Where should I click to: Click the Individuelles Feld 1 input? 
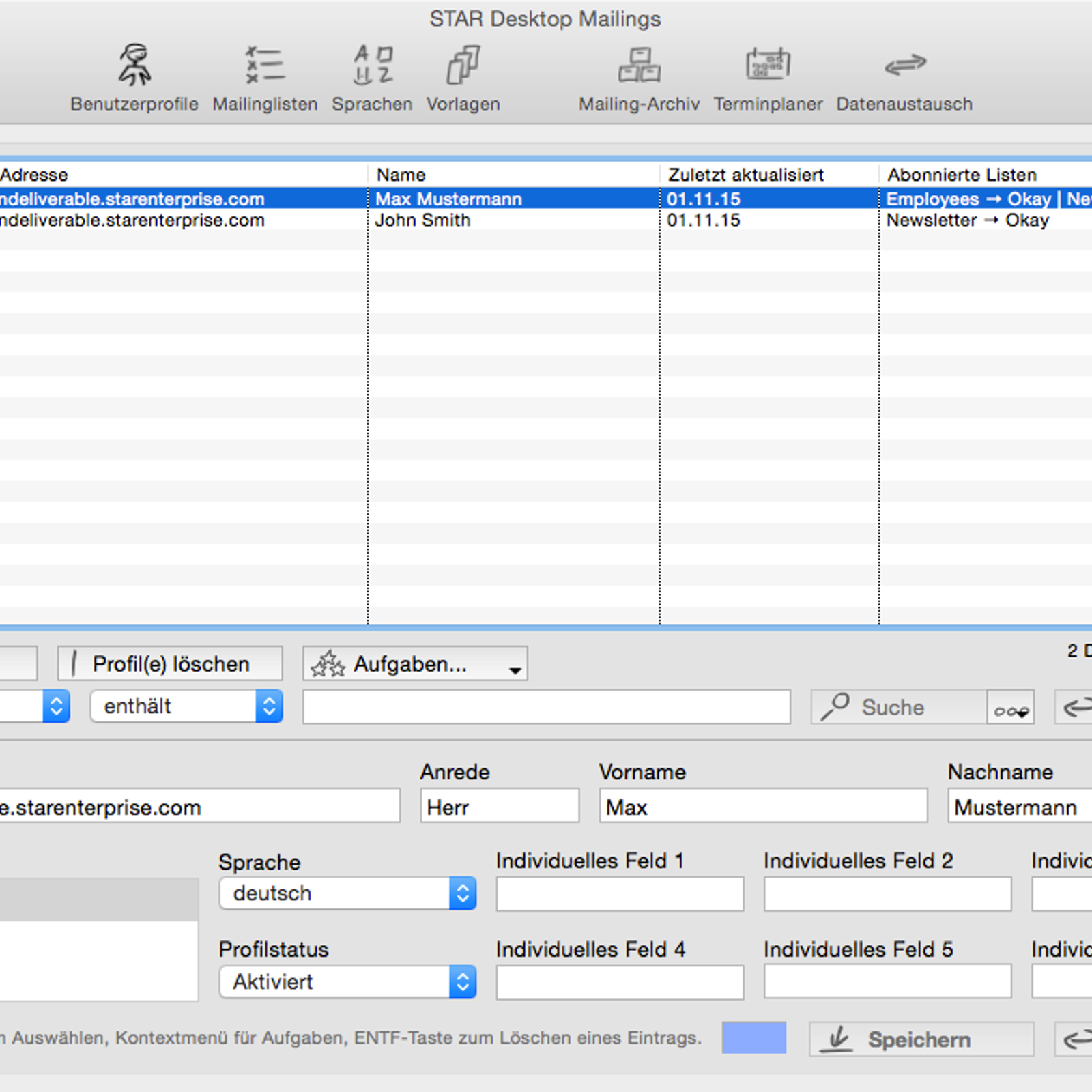click(x=620, y=894)
